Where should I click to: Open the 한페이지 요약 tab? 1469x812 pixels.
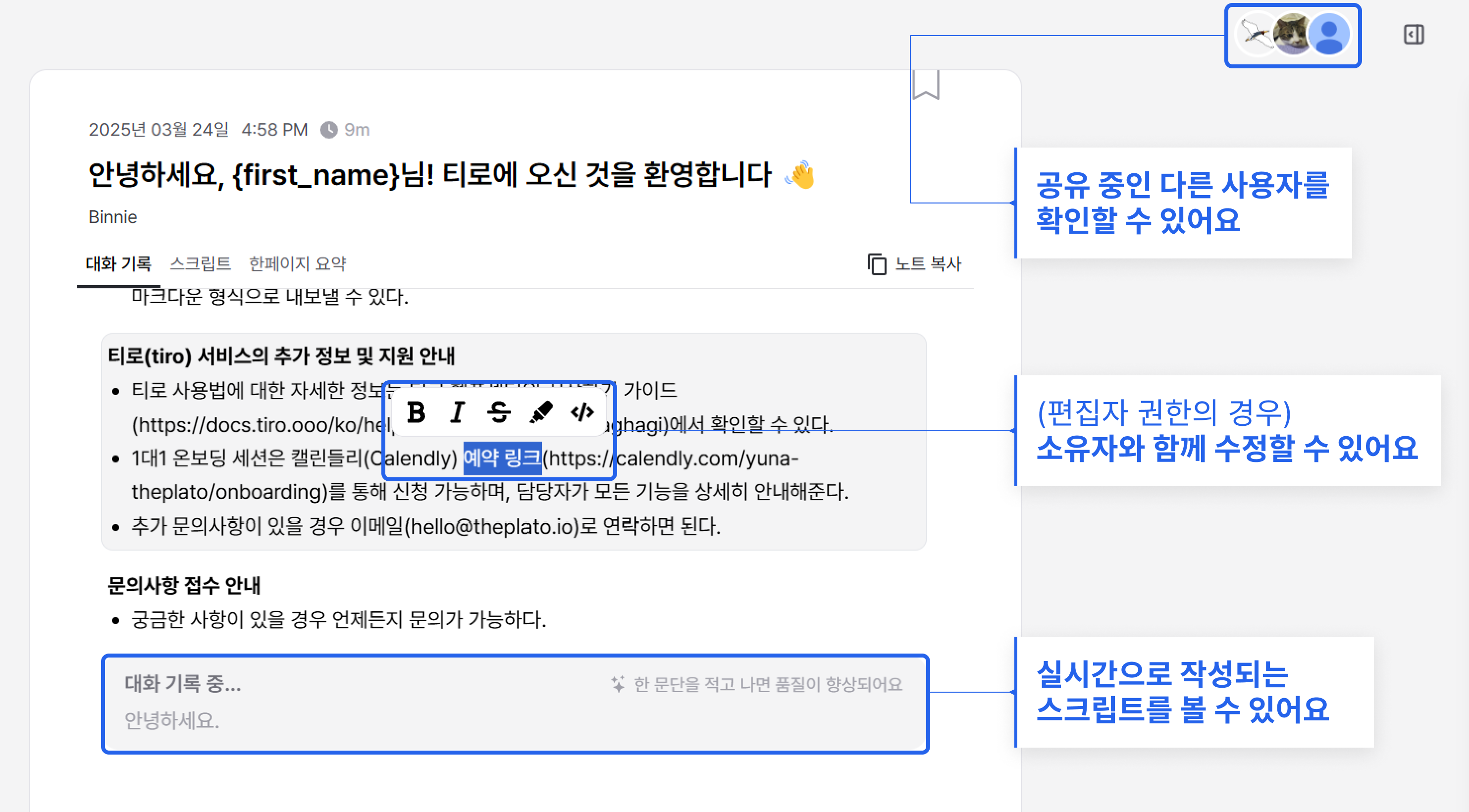pos(297,264)
